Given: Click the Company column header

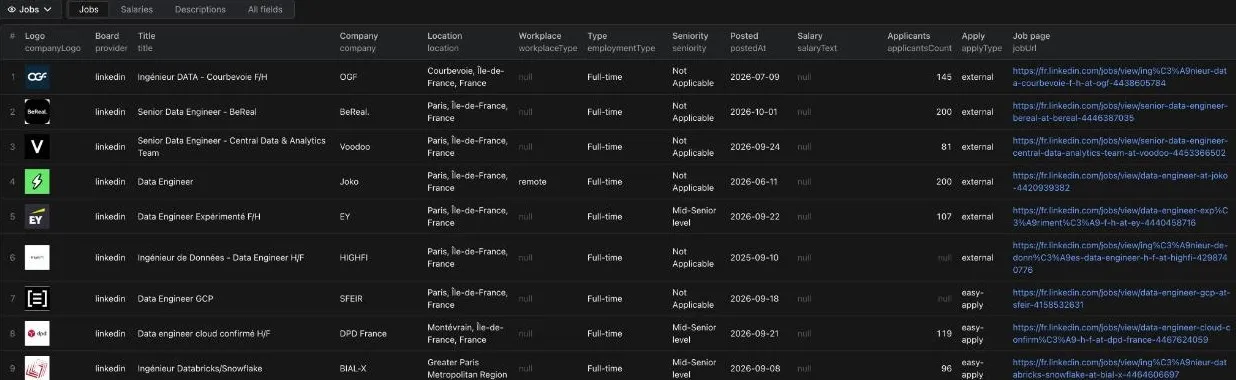Looking at the screenshot, I should (359, 41).
